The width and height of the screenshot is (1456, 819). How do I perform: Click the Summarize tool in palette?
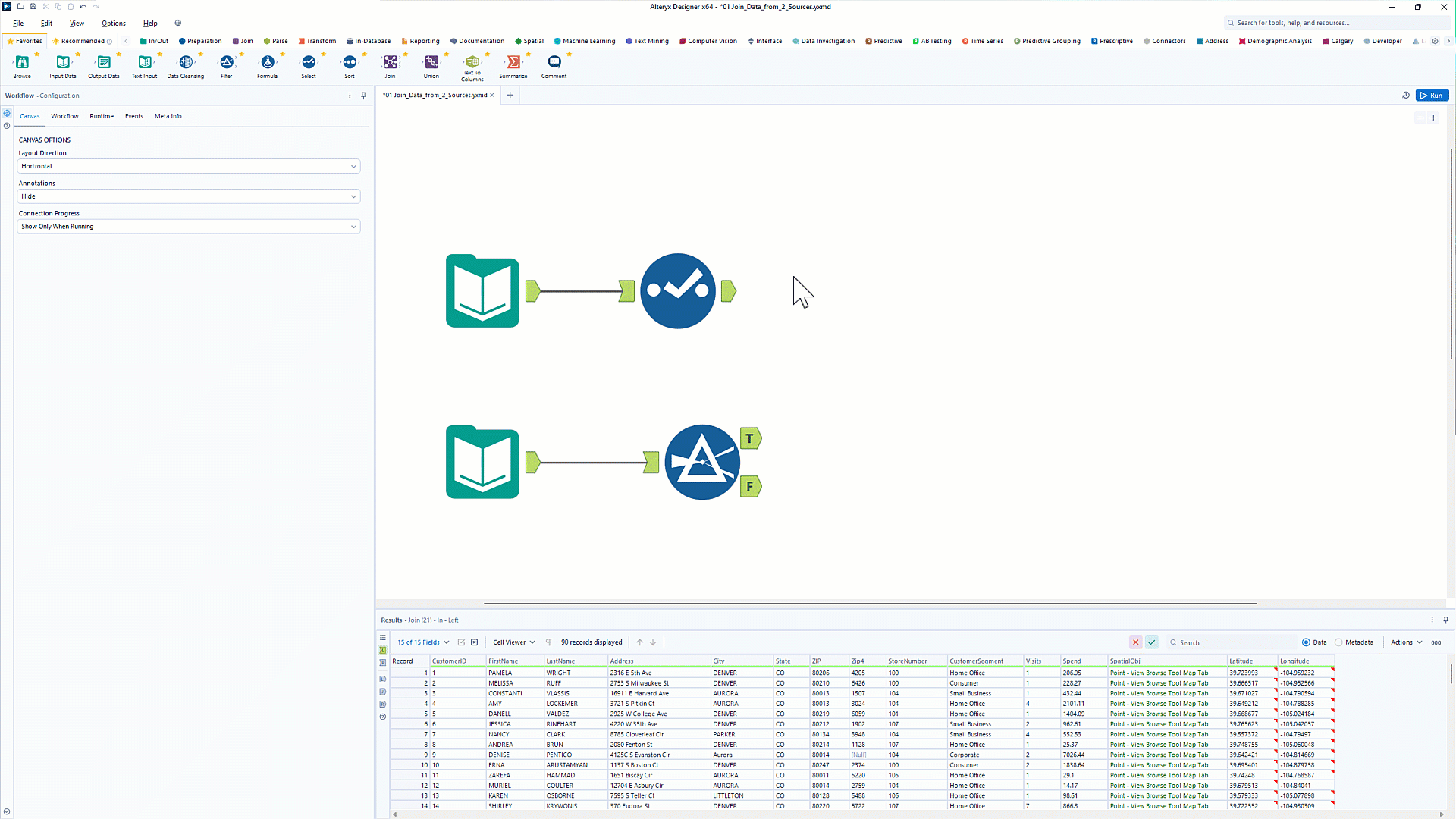click(x=513, y=63)
